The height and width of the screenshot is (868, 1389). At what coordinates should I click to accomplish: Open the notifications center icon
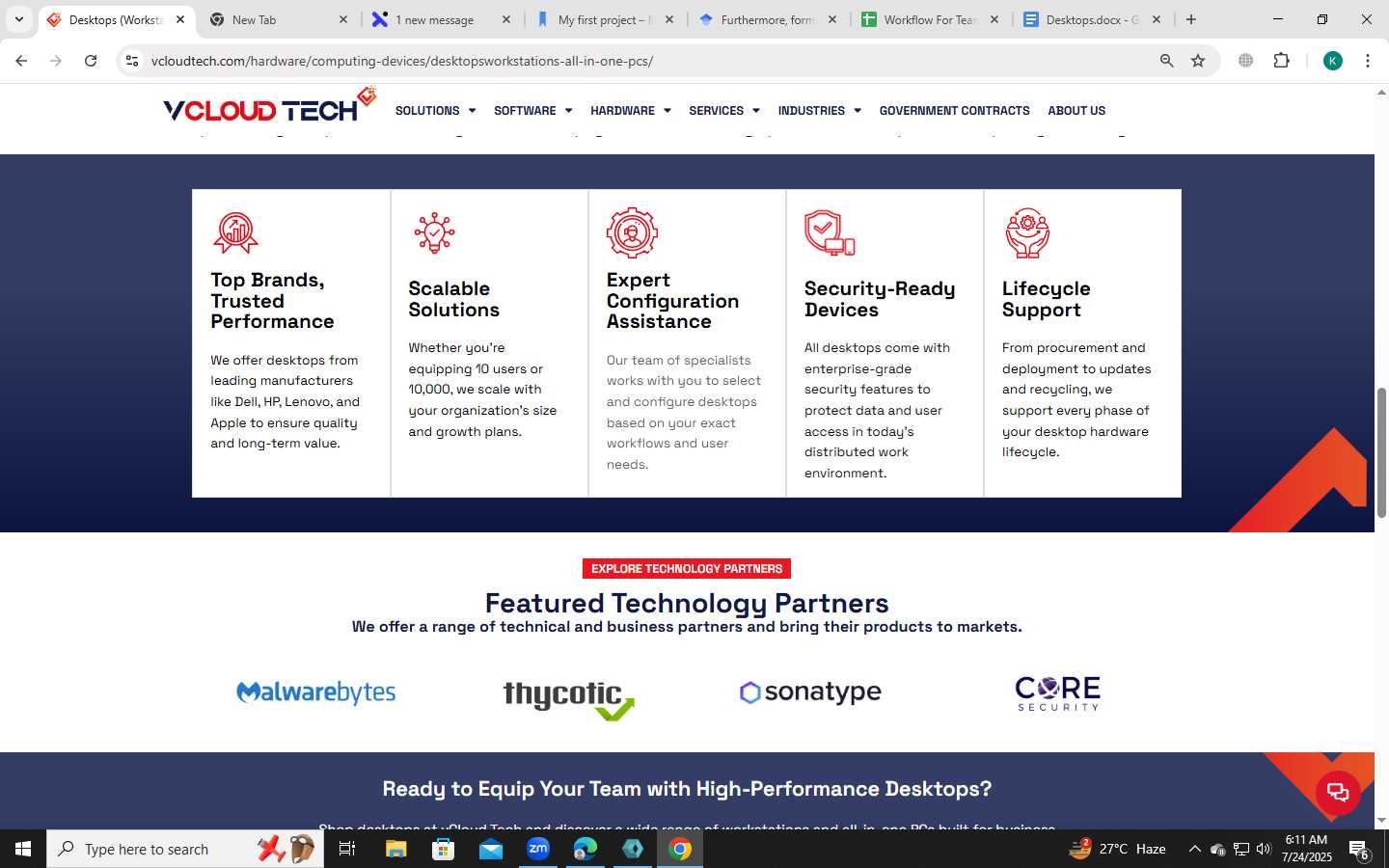tap(1359, 850)
